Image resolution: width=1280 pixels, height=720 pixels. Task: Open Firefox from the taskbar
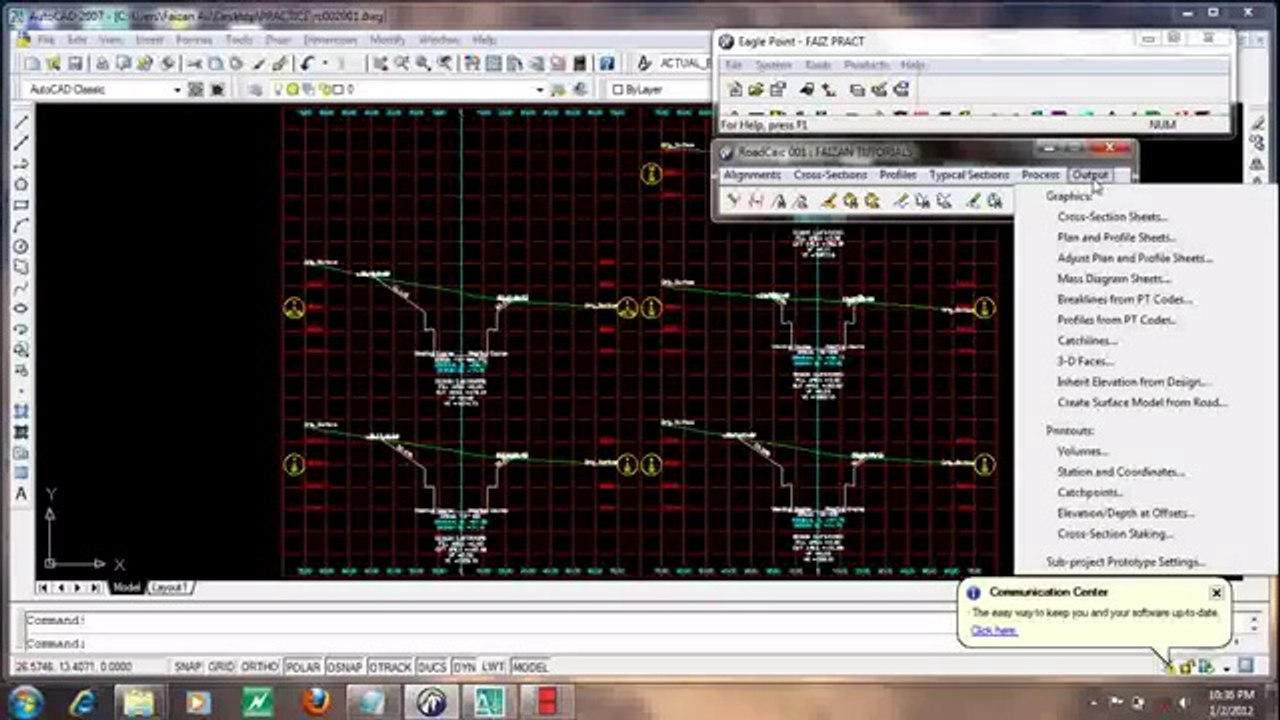(315, 702)
